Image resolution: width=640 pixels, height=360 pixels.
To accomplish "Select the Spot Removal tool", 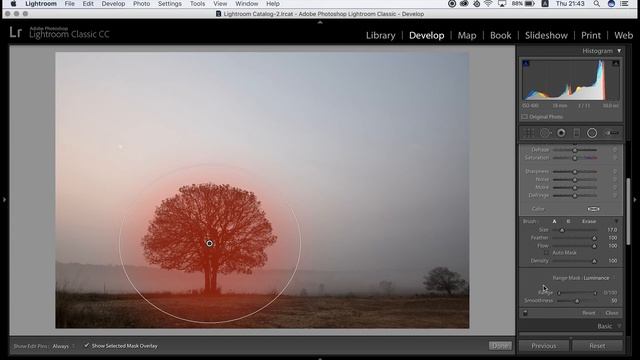I will [x=545, y=133].
